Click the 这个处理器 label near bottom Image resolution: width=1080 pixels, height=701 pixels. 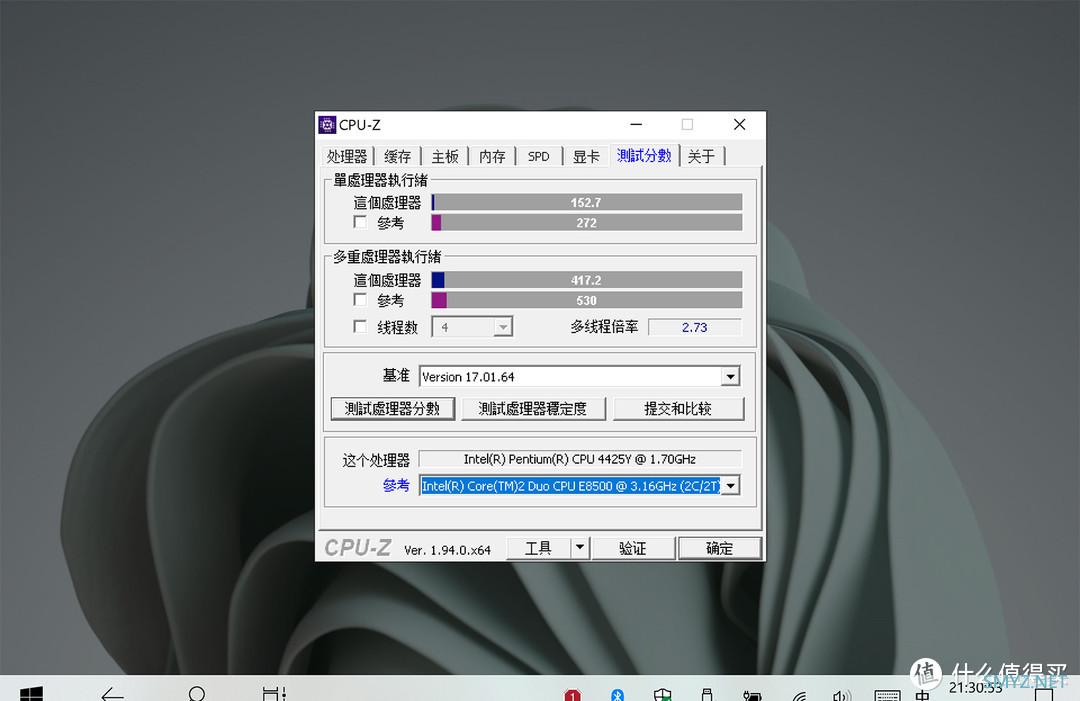(376, 460)
